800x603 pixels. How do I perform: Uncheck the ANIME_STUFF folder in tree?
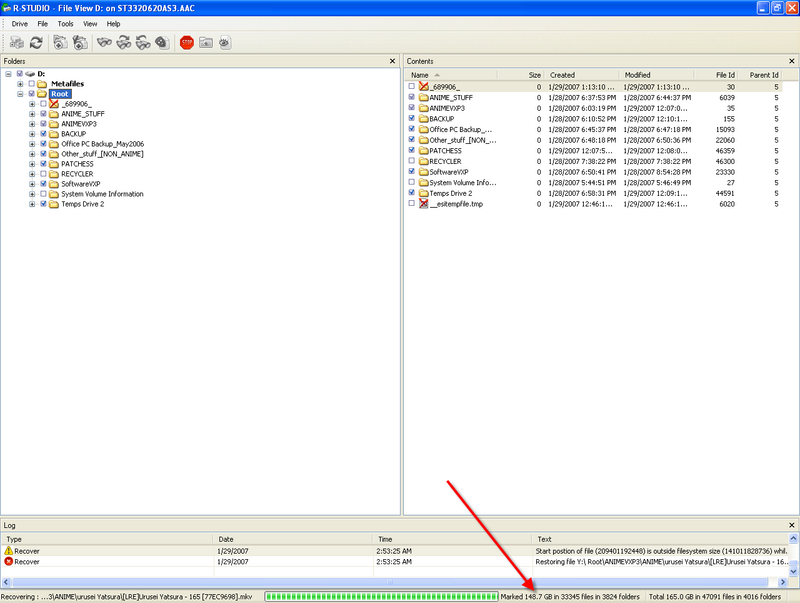[x=43, y=114]
